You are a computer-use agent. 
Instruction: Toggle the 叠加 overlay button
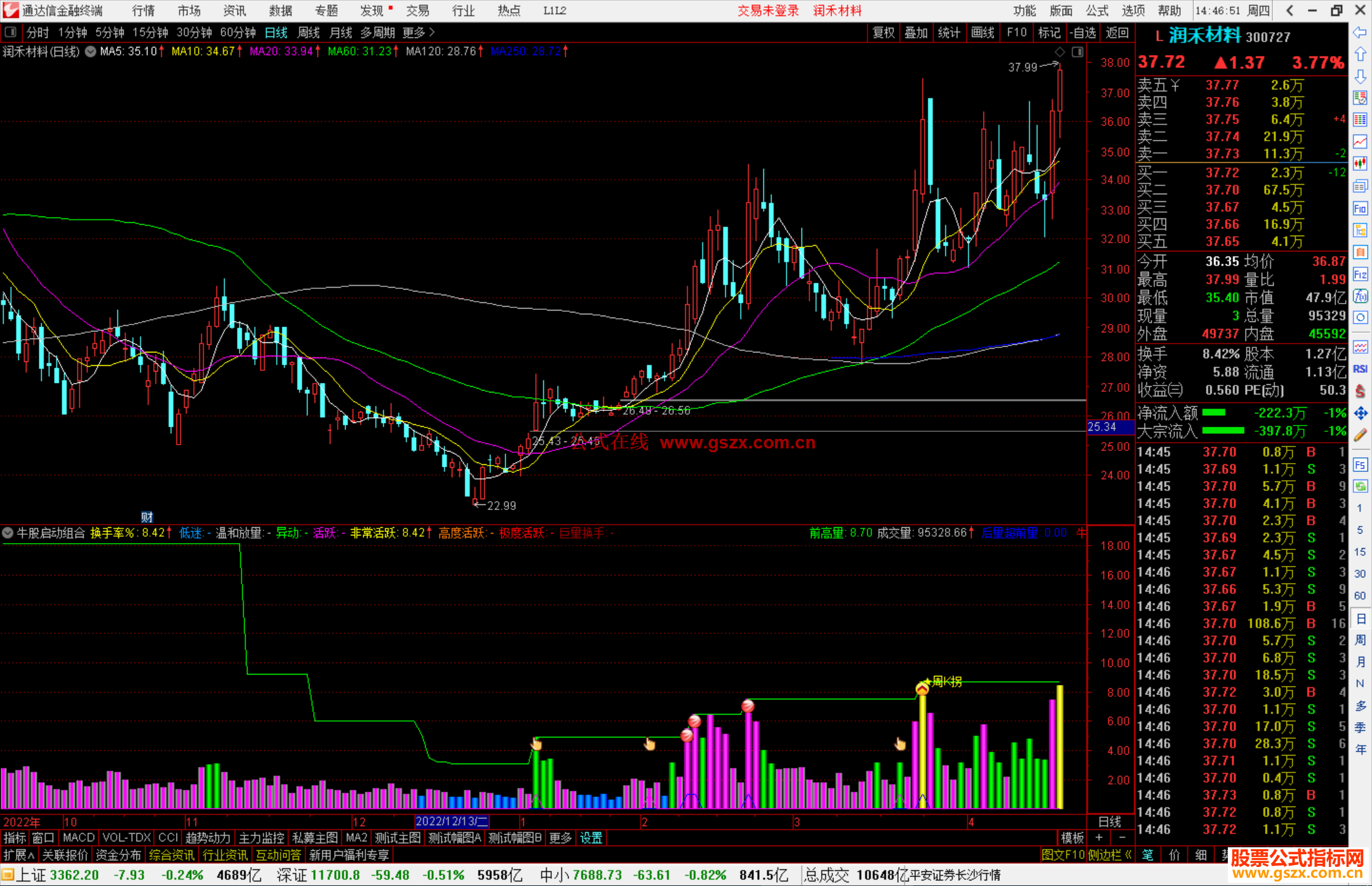click(x=916, y=32)
